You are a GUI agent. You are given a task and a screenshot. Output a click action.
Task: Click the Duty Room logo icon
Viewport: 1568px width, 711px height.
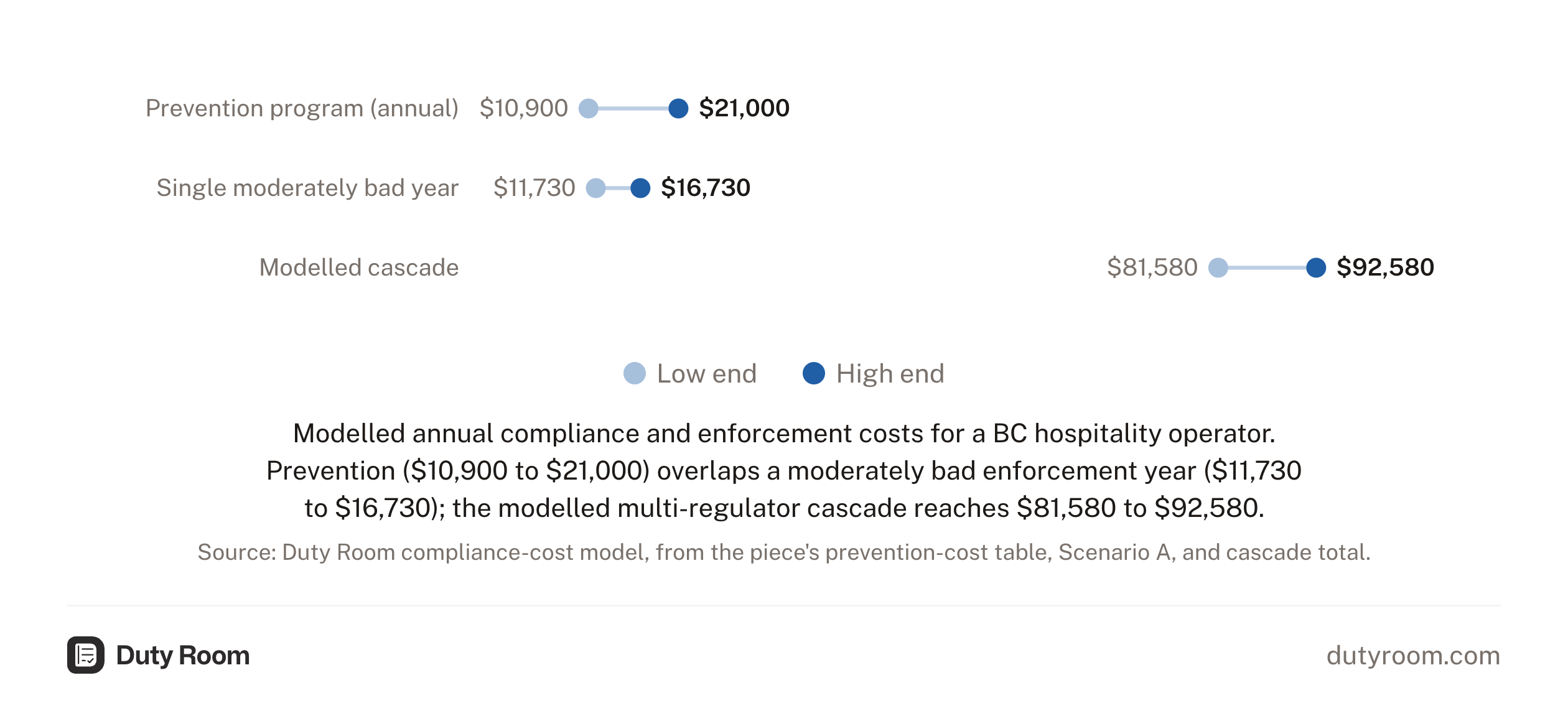[x=86, y=655]
